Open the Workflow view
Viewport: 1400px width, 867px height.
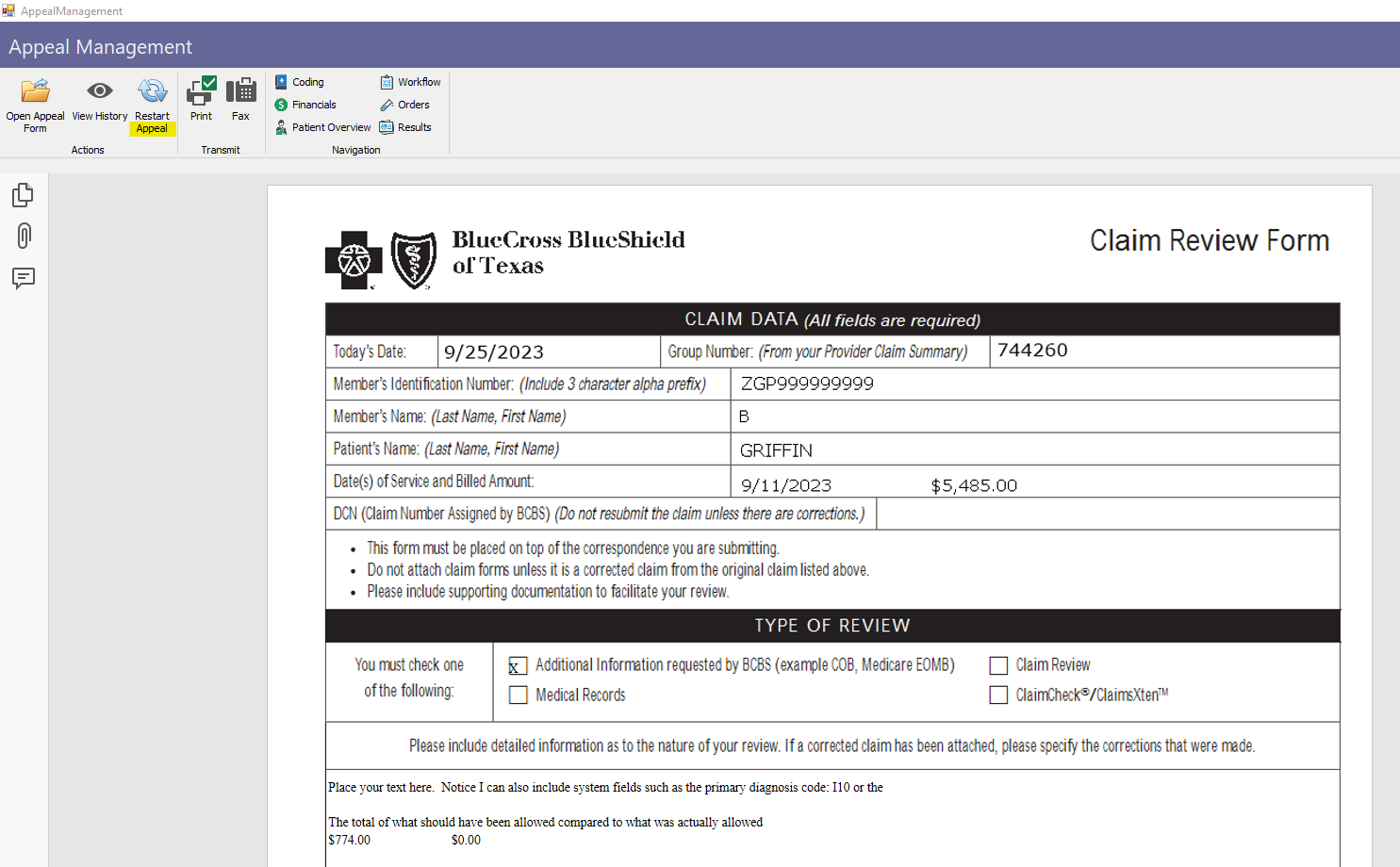pyautogui.click(x=410, y=82)
